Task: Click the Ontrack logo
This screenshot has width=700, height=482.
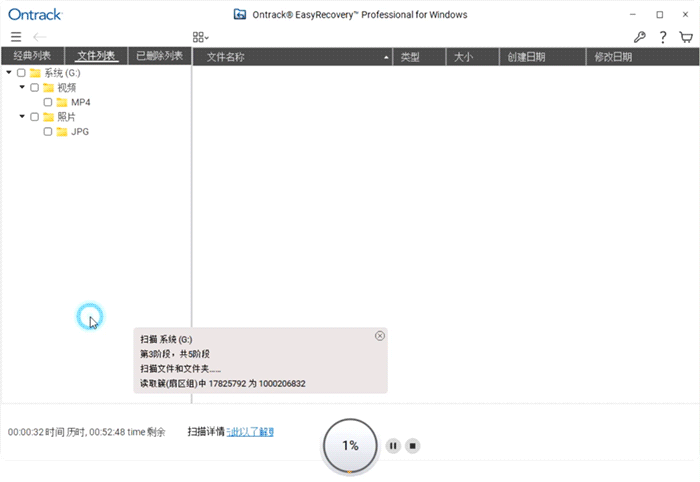Action: (35, 14)
